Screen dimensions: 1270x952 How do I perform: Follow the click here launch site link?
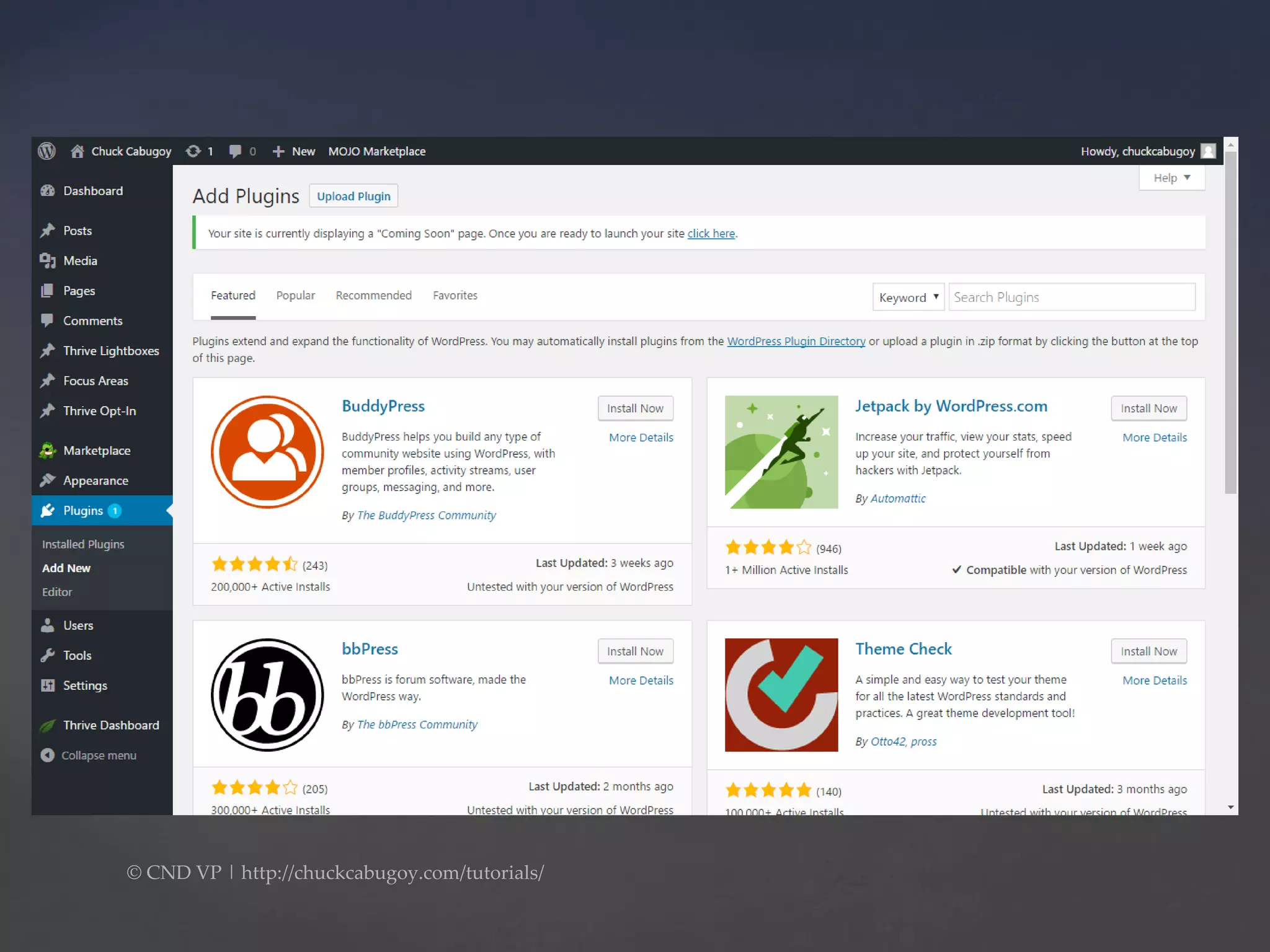[x=711, y=234]
